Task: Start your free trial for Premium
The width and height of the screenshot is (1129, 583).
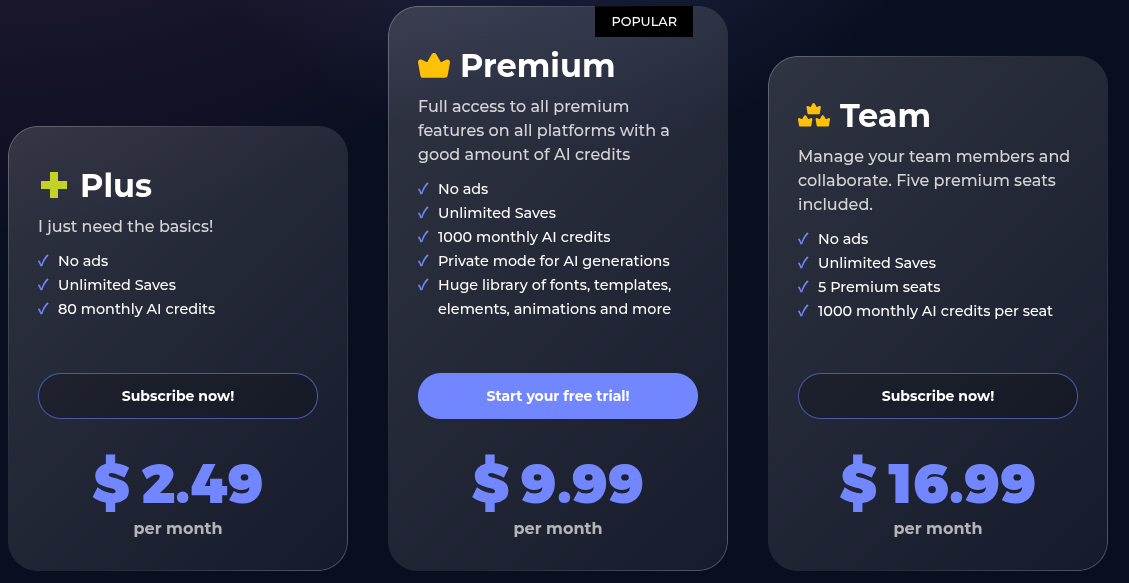Action: pos(557,396)
